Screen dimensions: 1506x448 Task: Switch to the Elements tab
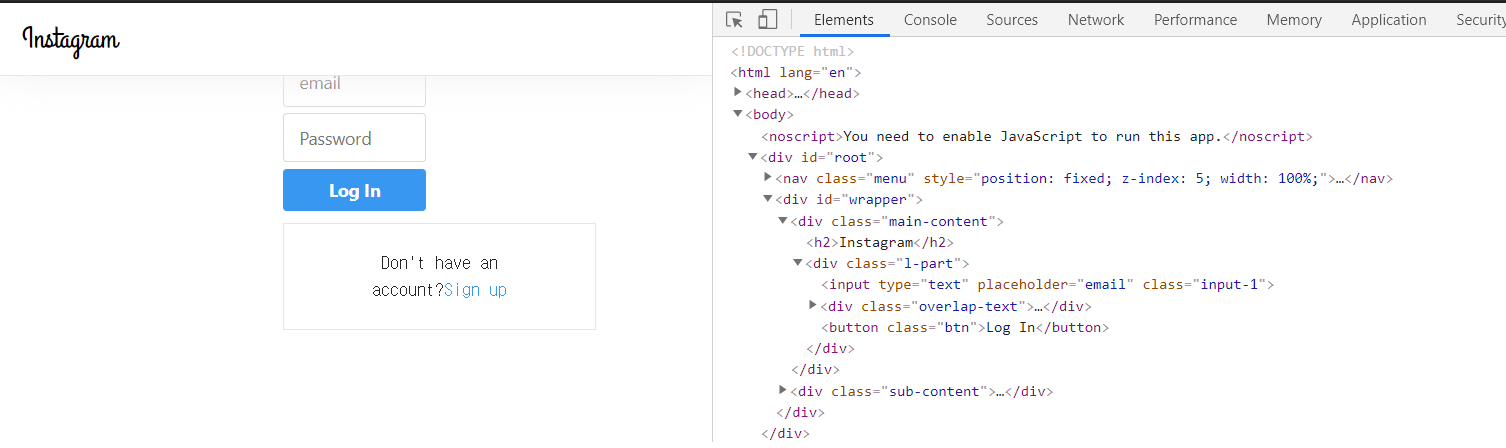click(844, 20)
